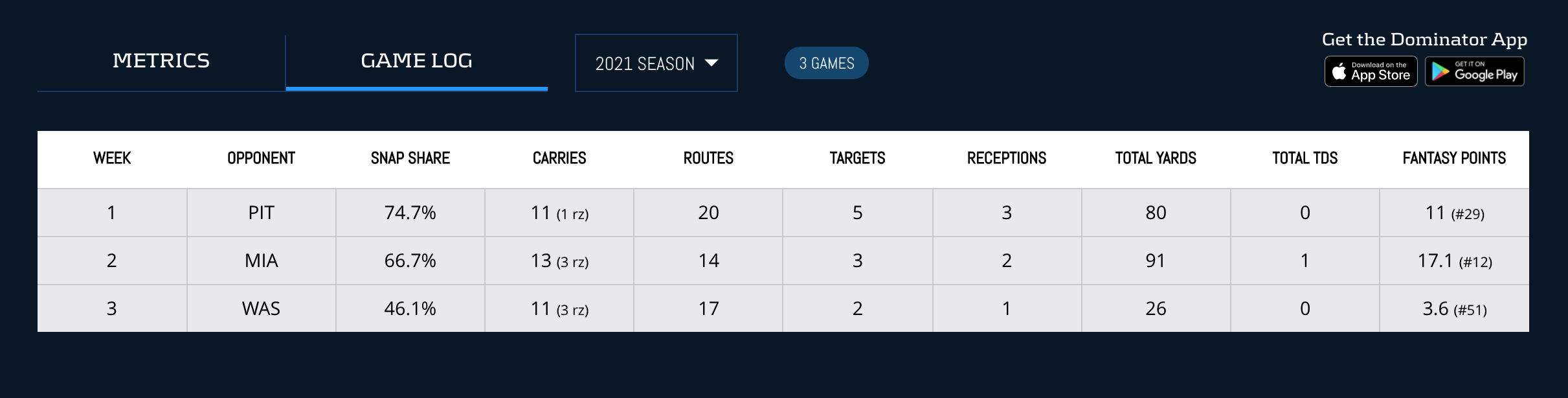1568x398 pixels.
Task: Open the 2021 Season dropdown
Action: coord(655,63)
